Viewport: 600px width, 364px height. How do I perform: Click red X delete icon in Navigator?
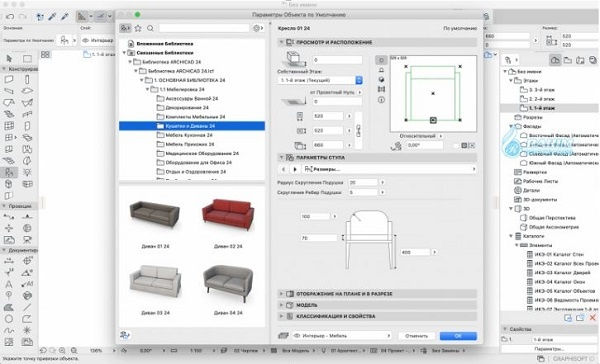point(593,317)
